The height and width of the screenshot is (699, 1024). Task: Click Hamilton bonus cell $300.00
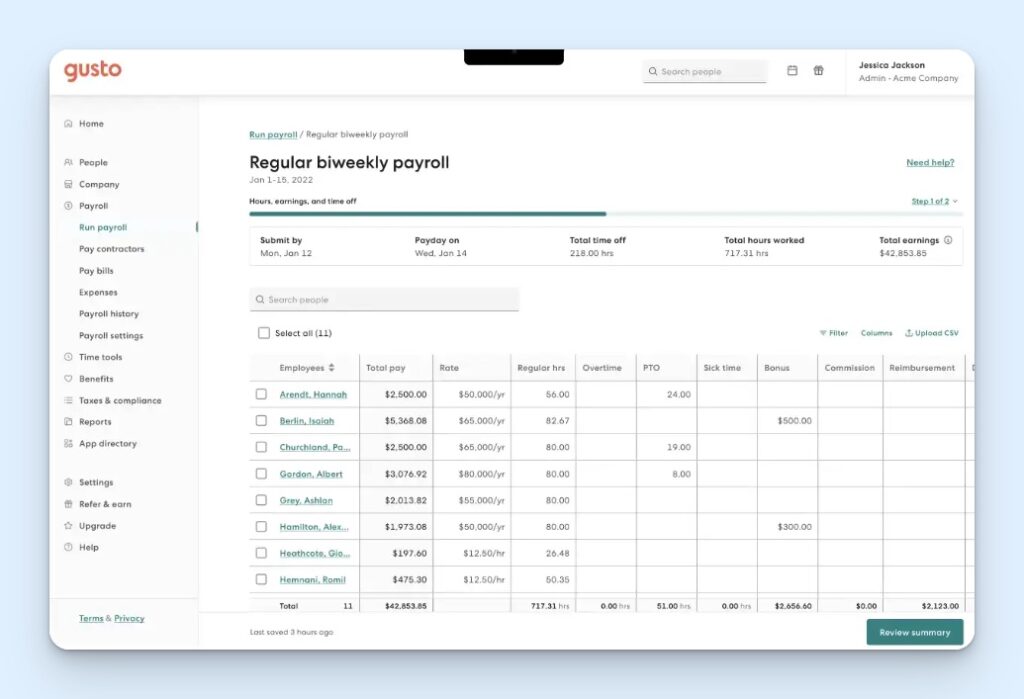(x=787, y=527)
